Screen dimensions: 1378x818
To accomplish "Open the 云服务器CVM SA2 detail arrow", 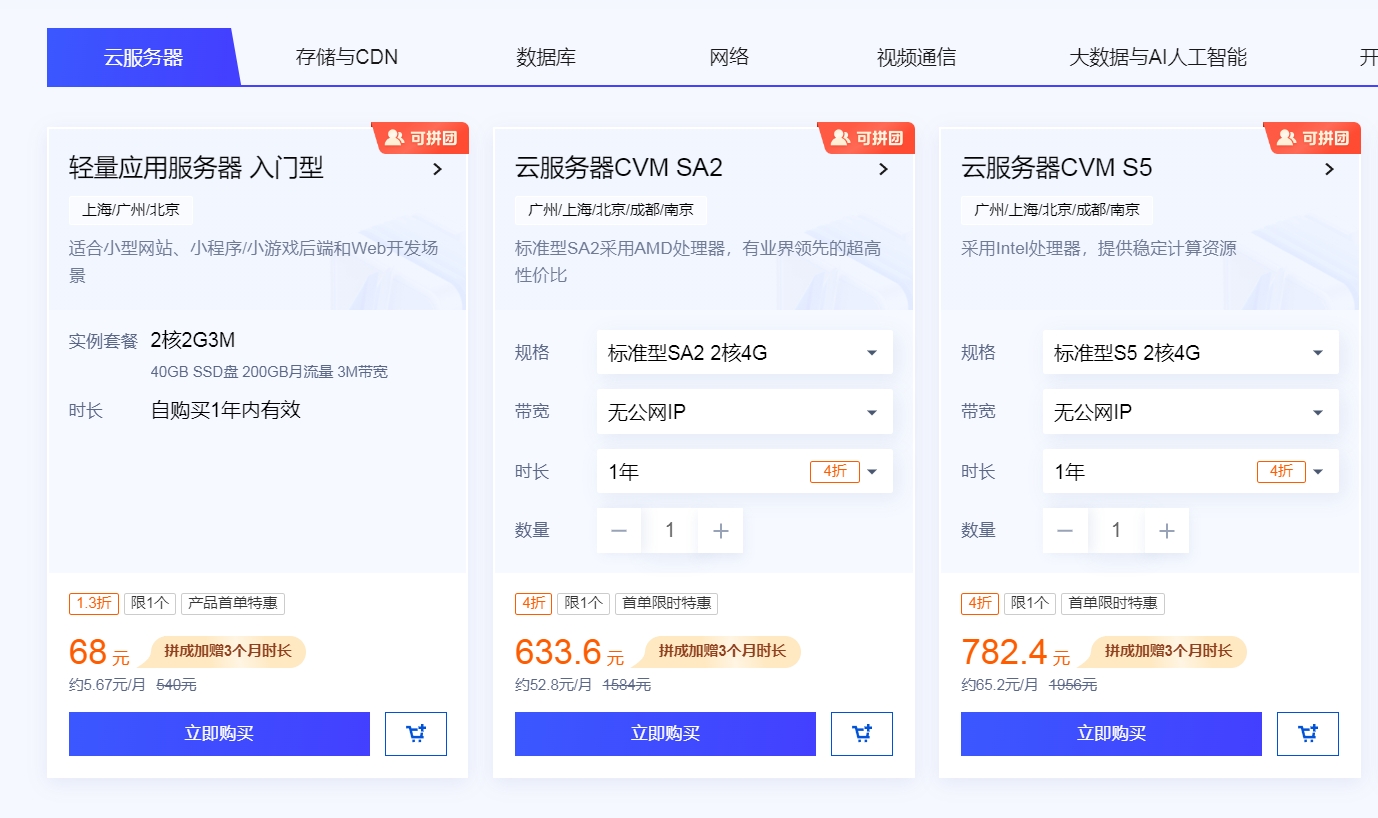I will 883,169.
